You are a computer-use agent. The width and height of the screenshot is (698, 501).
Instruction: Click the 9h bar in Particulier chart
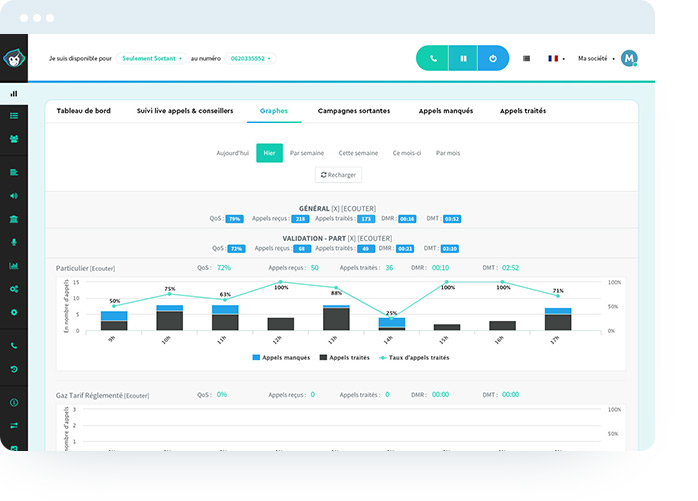tap(114, 321)
